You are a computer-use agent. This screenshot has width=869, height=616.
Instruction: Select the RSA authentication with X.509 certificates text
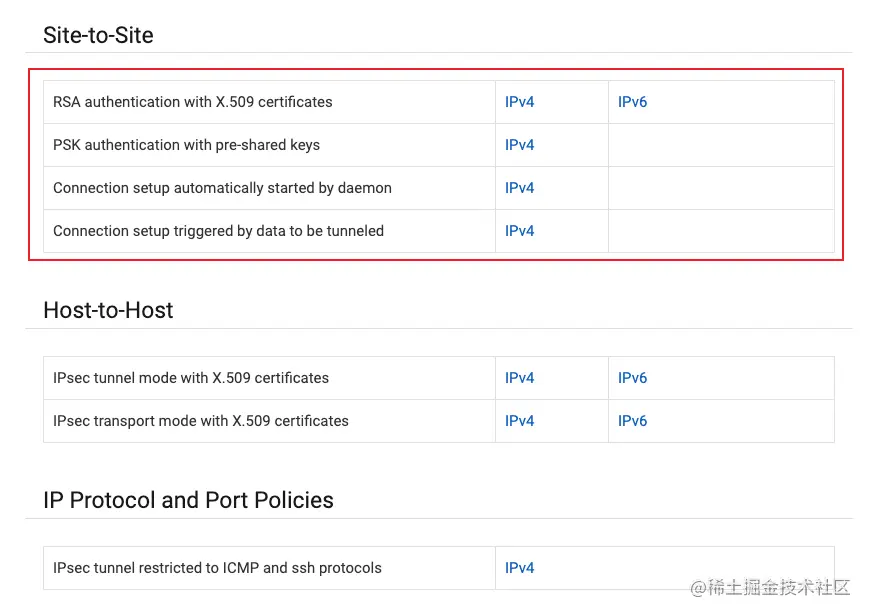(x=192, y=102)
